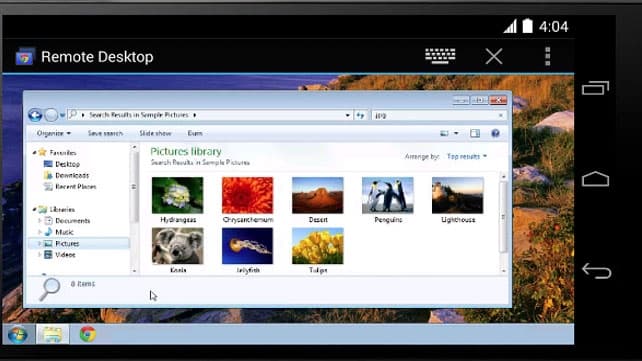
Task: Disconnect using the X icon in Remote Desktop bar
Action: click(494, 56)
